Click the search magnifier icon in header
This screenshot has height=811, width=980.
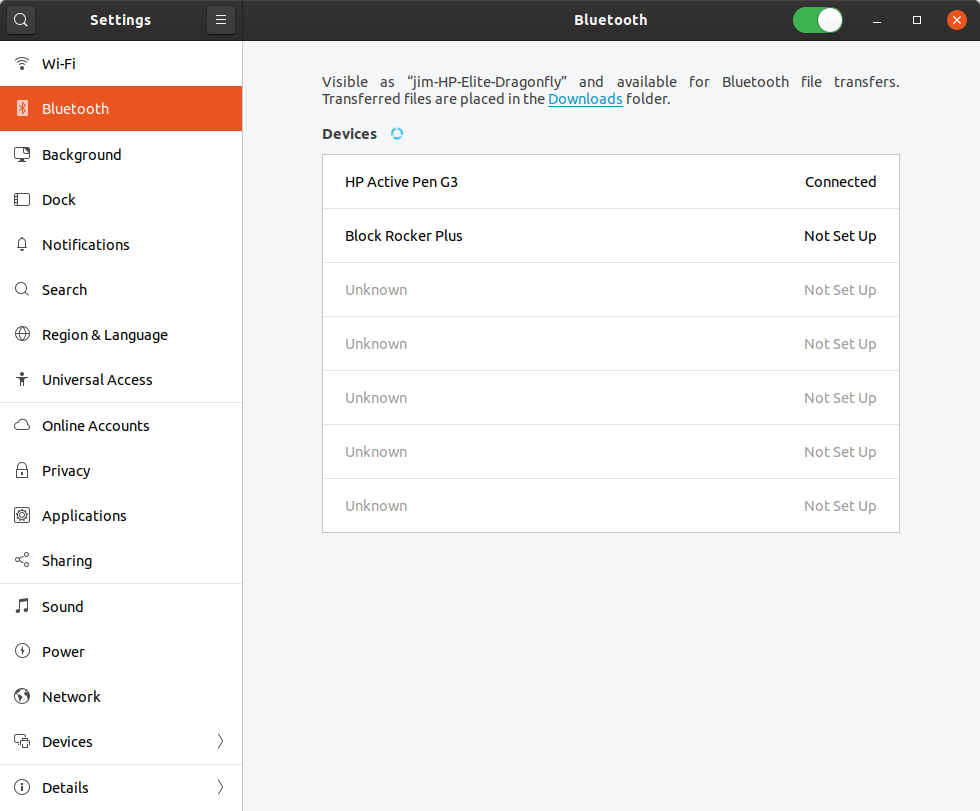point(21,20)
